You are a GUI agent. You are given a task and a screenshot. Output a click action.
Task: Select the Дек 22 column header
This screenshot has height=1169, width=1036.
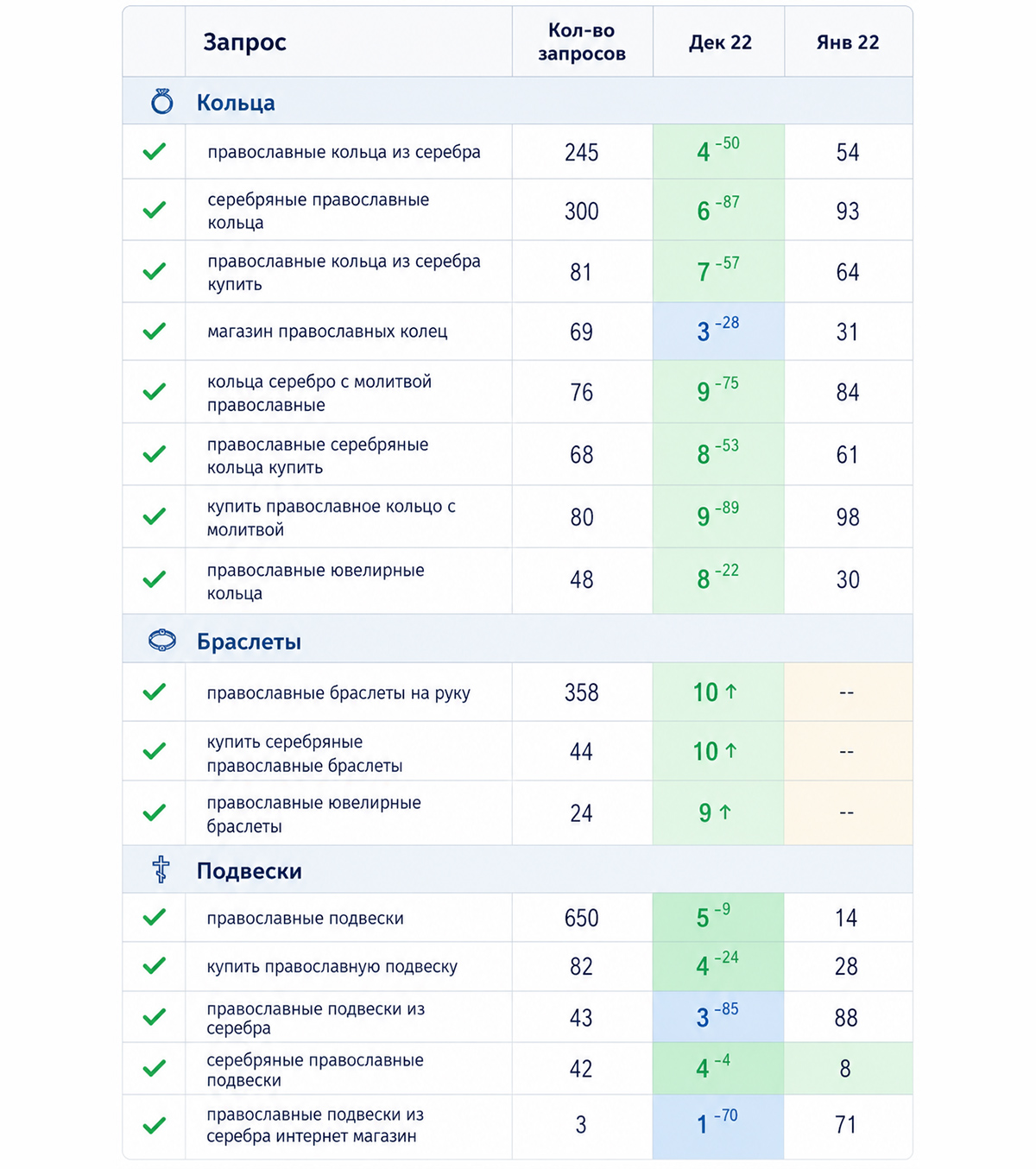coord(720,42)
